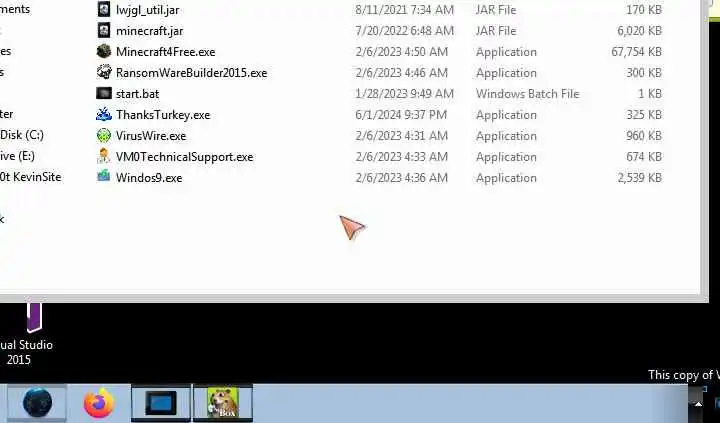
Task: Click the 8/11/2021 7:34 AM date cell
Action: (405, 10)
